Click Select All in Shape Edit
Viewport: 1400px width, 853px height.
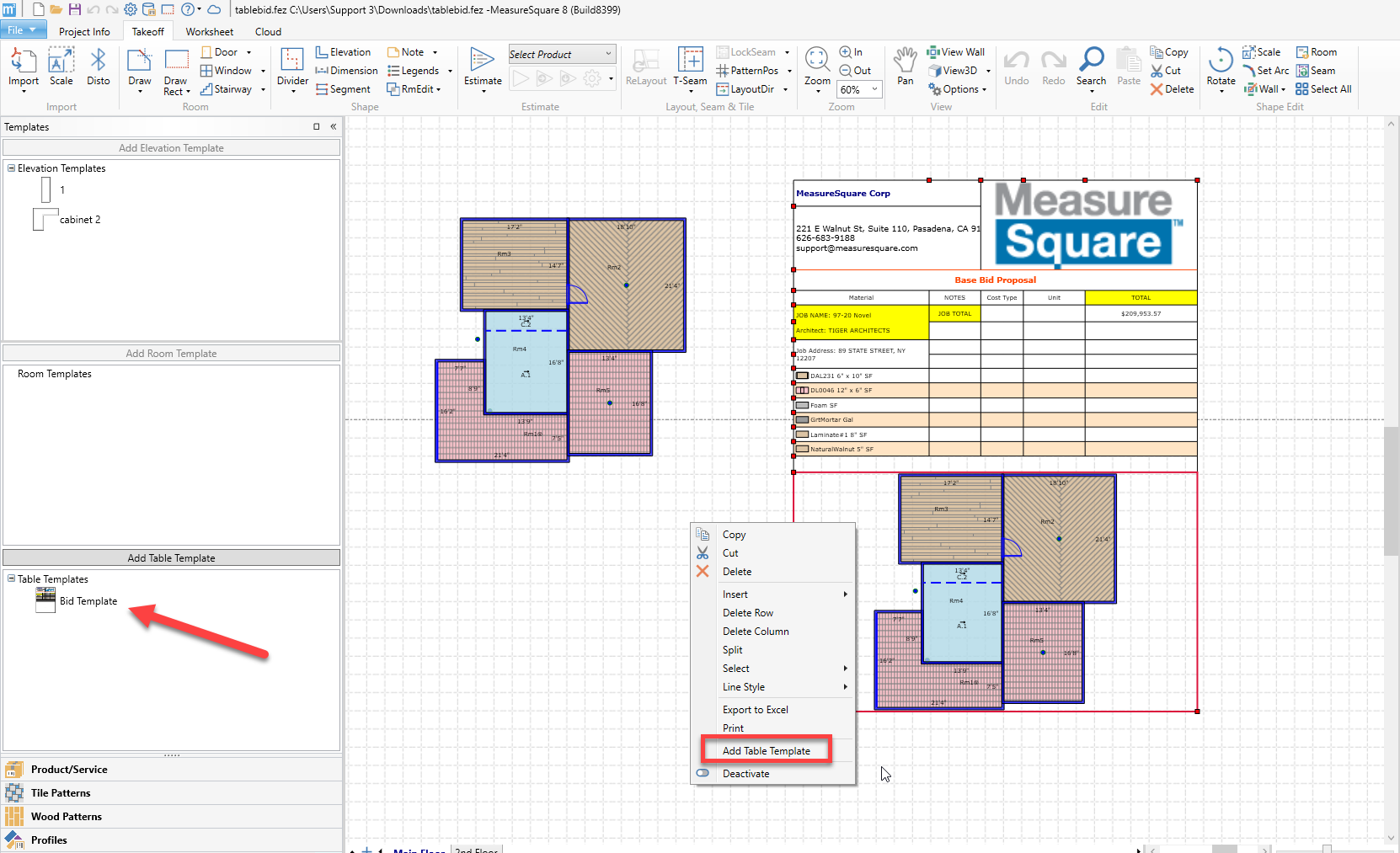[x=1323, y=89]
